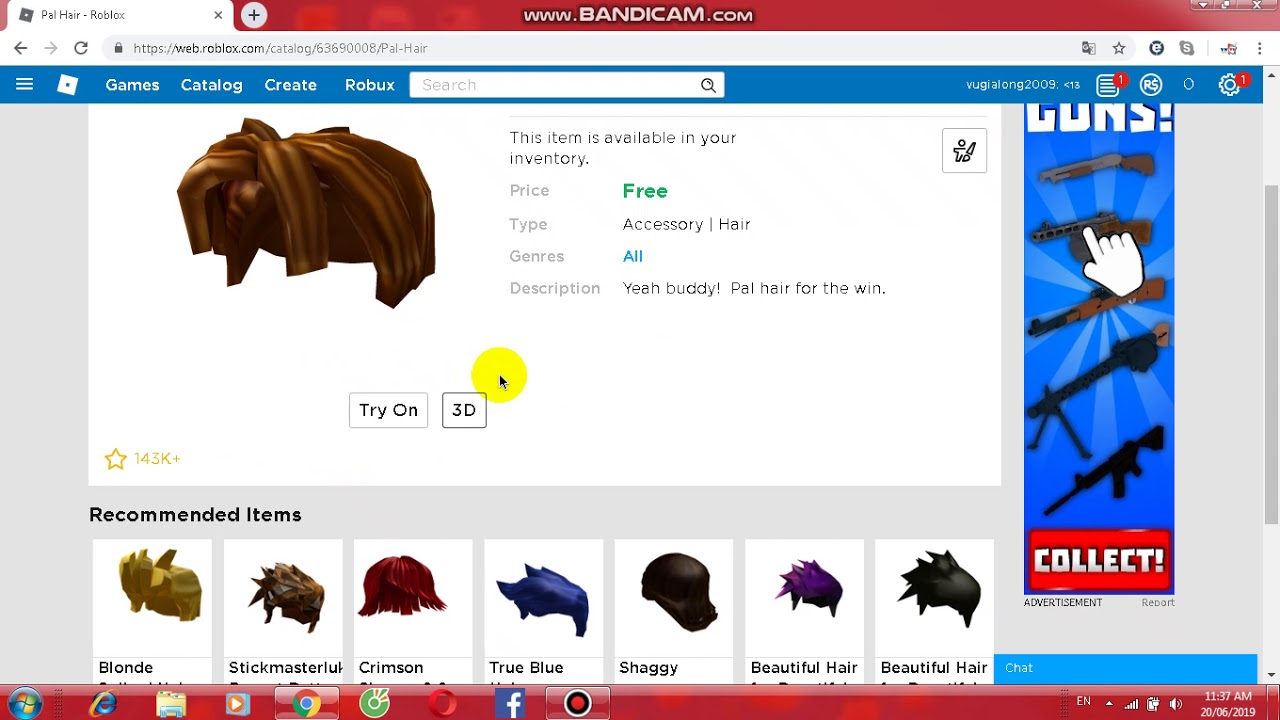Click the Try On button

click(388, 410)
